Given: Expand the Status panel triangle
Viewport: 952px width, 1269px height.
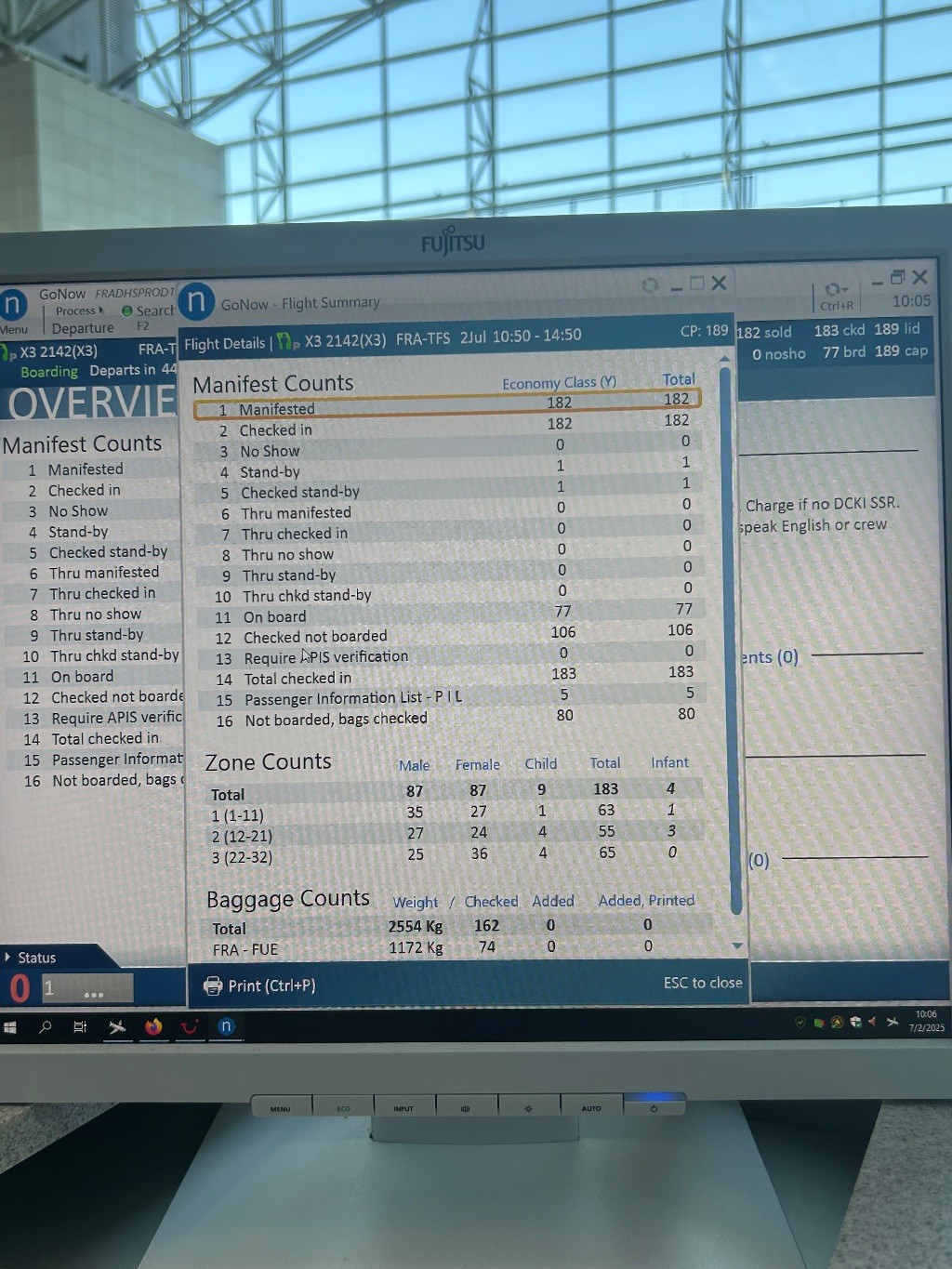Looking at the screenshot, I should [8, 957].
